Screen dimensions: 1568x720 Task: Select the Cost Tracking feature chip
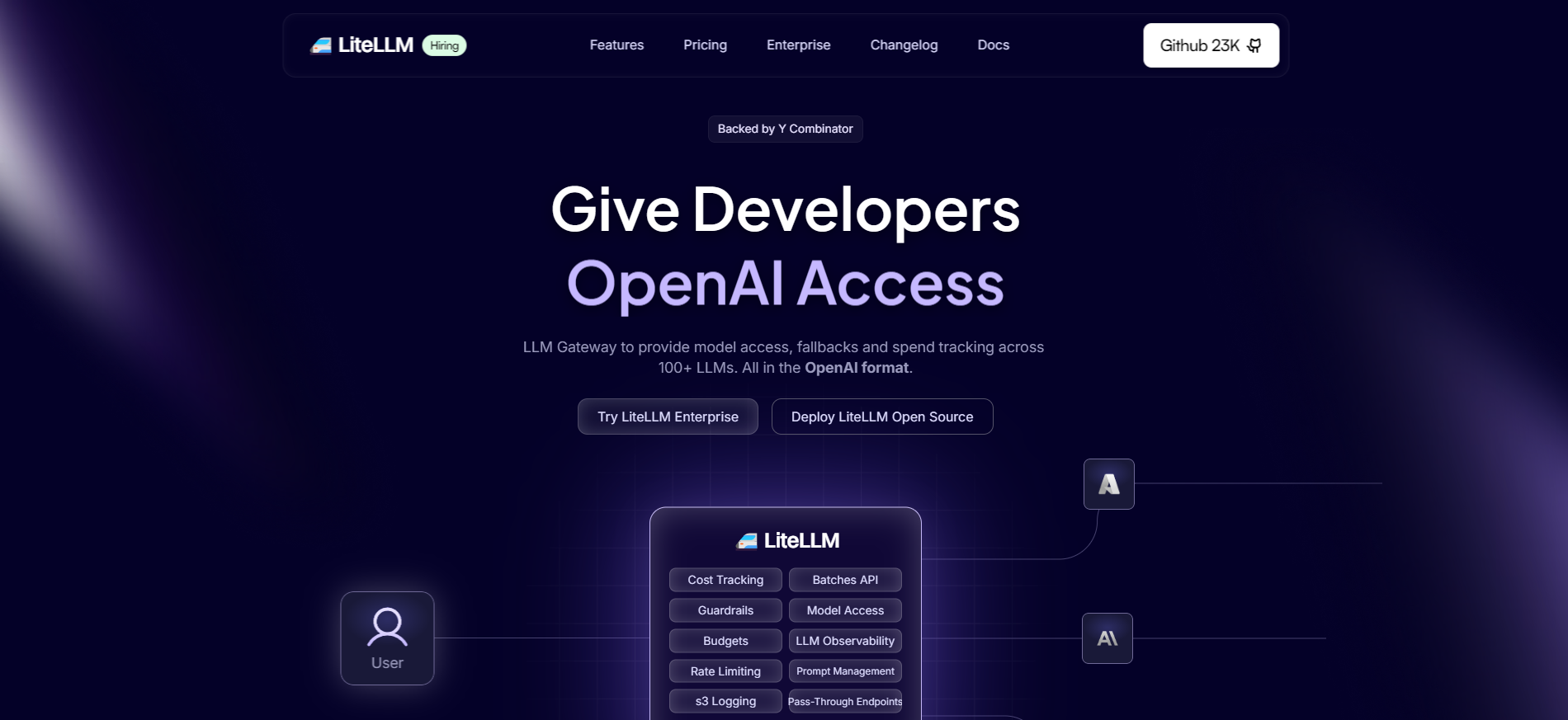point(725,580)
